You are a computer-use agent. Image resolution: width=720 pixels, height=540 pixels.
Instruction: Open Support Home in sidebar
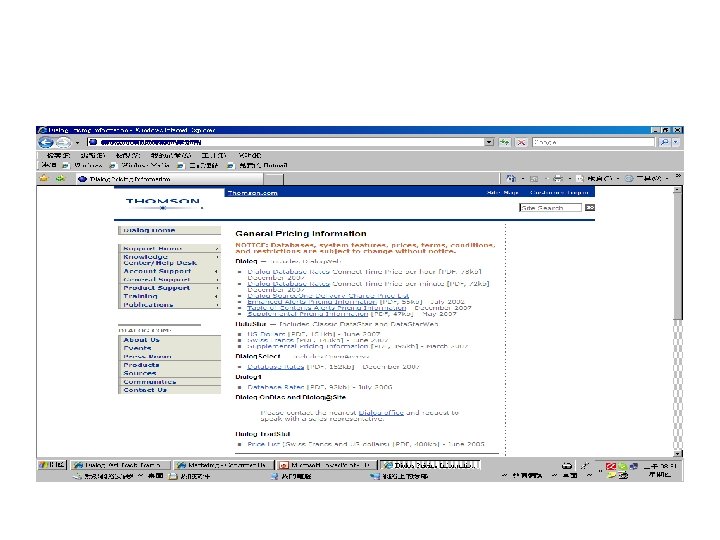click(x=169, y=248)
